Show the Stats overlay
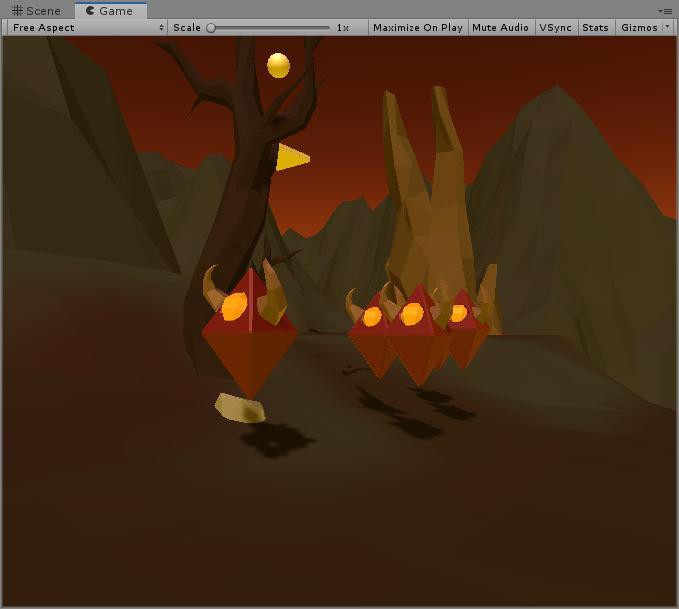 595,28
